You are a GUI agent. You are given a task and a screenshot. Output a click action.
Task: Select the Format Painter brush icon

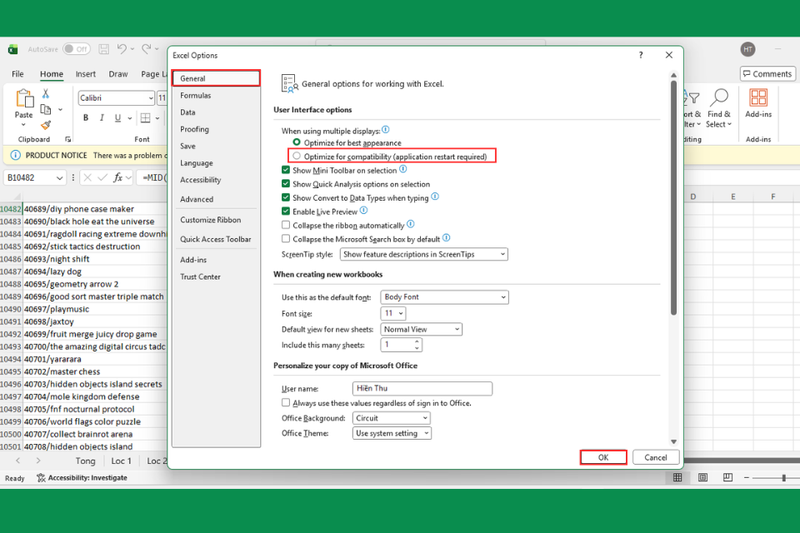(45, 125)
